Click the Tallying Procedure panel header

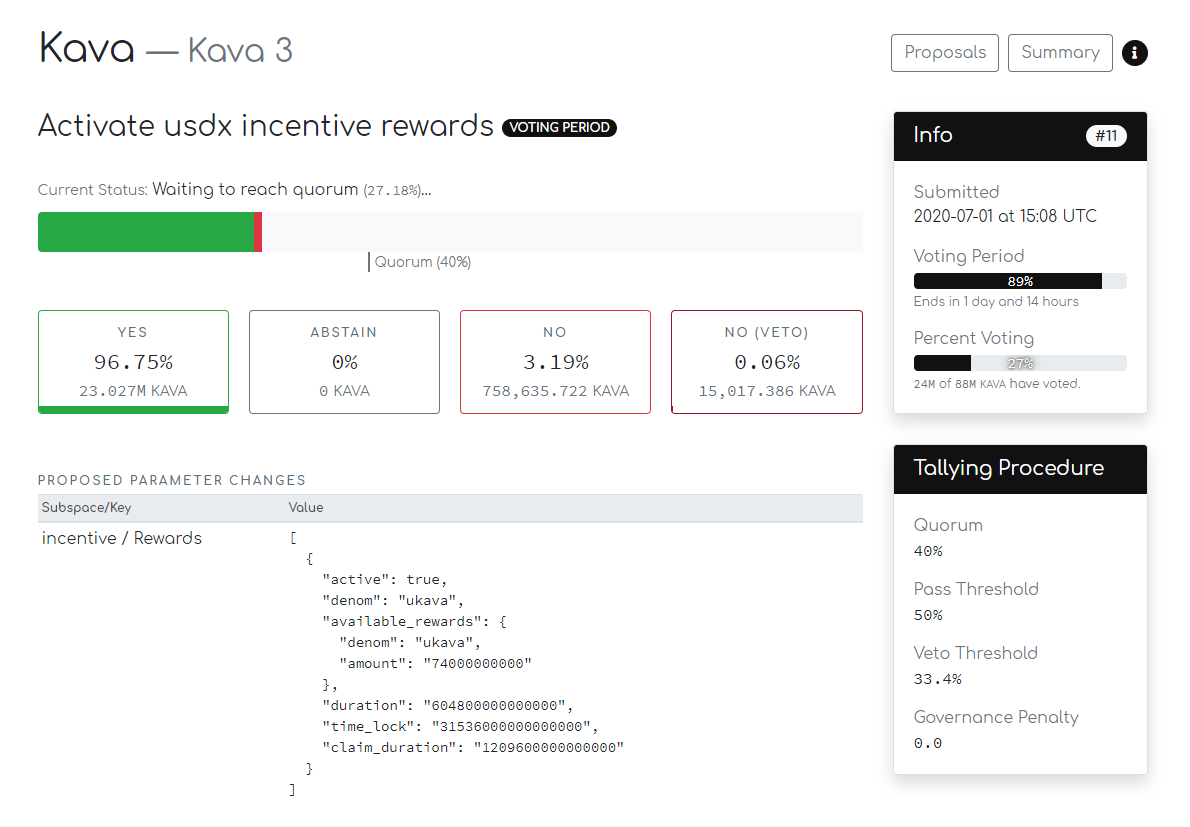coord(1020,469)
